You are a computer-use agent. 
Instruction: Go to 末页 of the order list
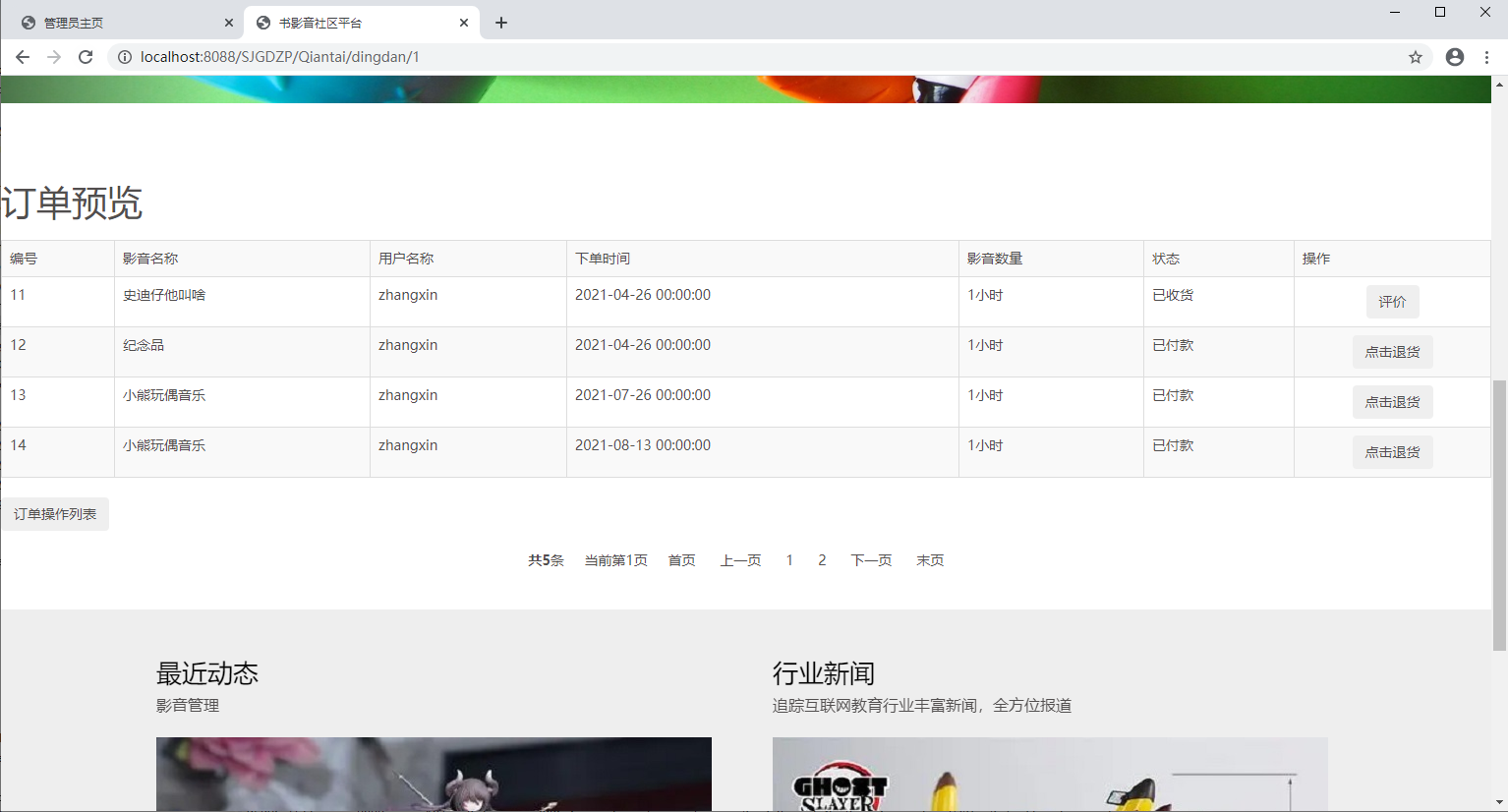[930, 560]
